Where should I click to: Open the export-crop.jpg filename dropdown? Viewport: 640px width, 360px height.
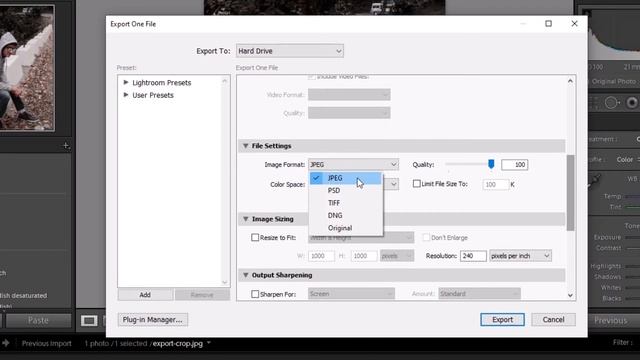[x=209, y=343]
